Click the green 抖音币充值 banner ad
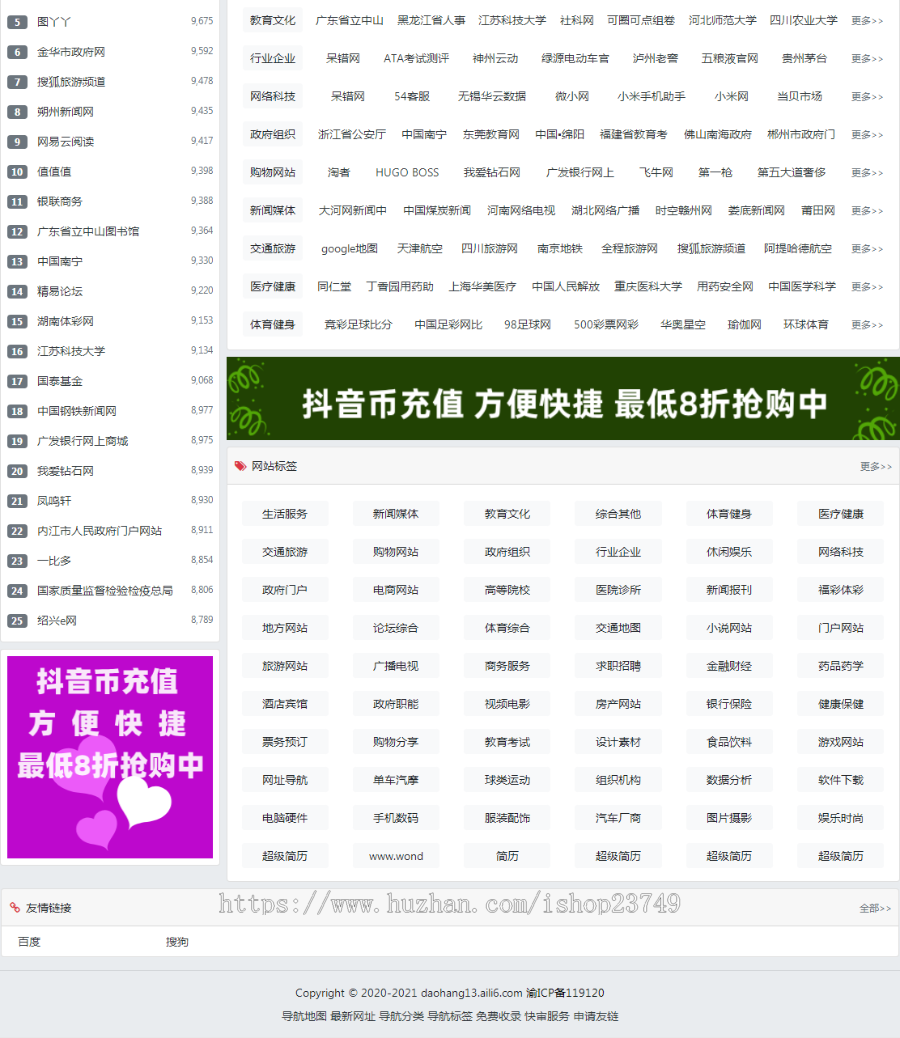Viewport: 900px width, 1038px height. [x=563, y=399]
